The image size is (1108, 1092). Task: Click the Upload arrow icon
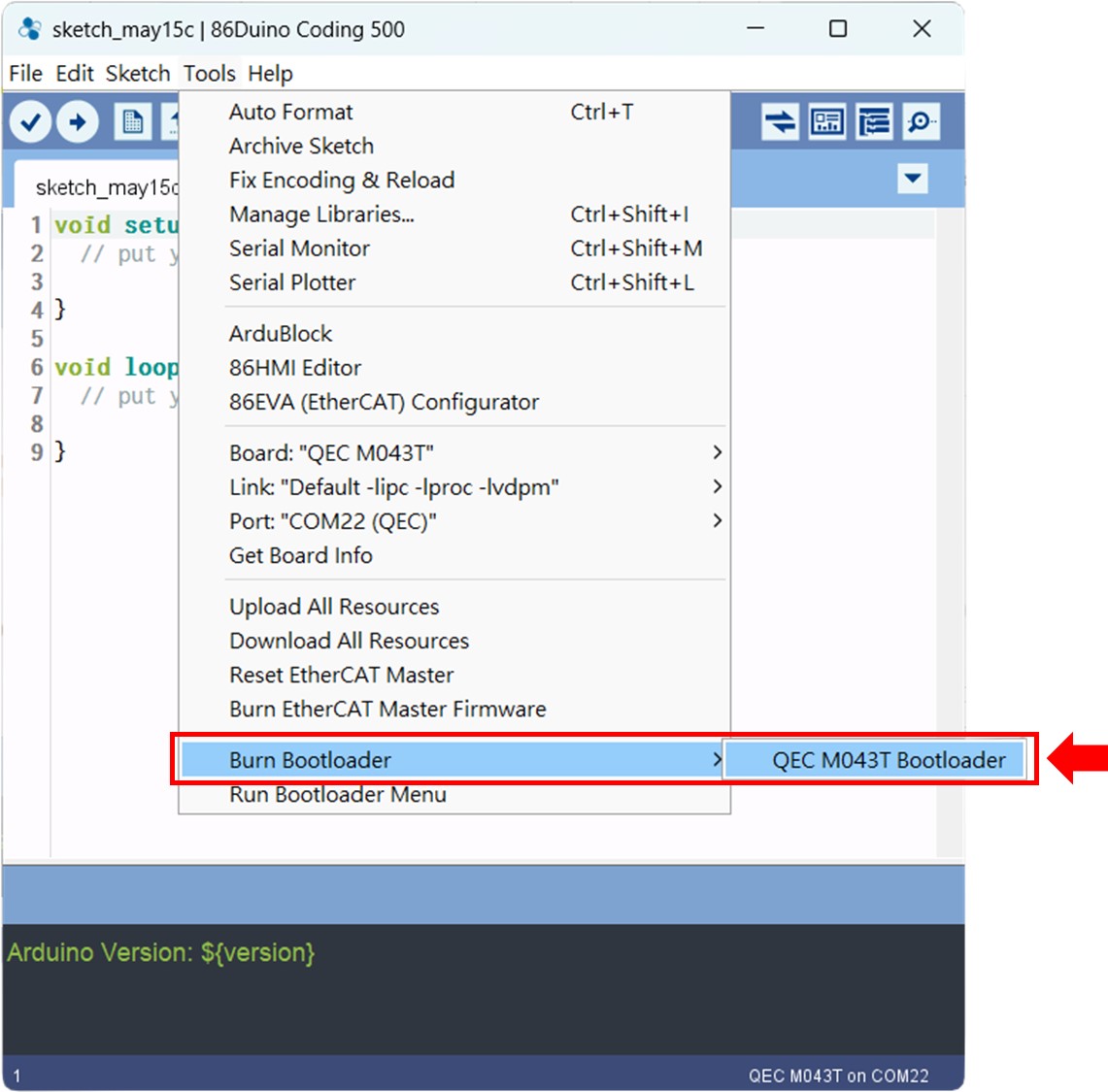(x=78, y=122)
